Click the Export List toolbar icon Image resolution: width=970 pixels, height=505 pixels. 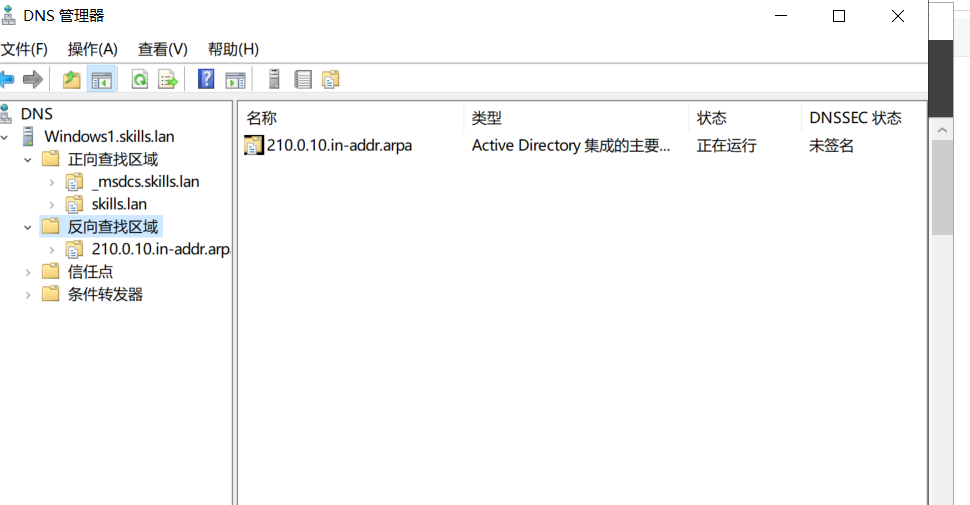point(167,79)
